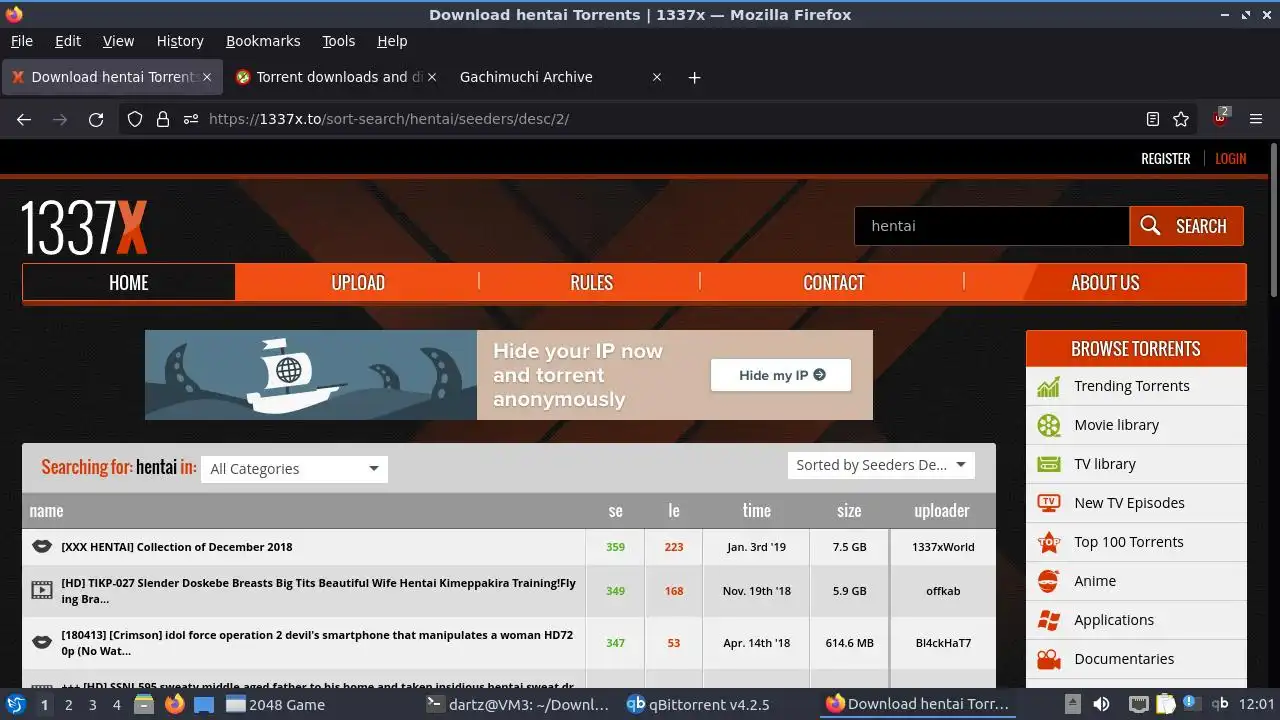Open the clipboard tray icon
The height and width of the screenshot is (720, 1280).
tap(1165, 704)
